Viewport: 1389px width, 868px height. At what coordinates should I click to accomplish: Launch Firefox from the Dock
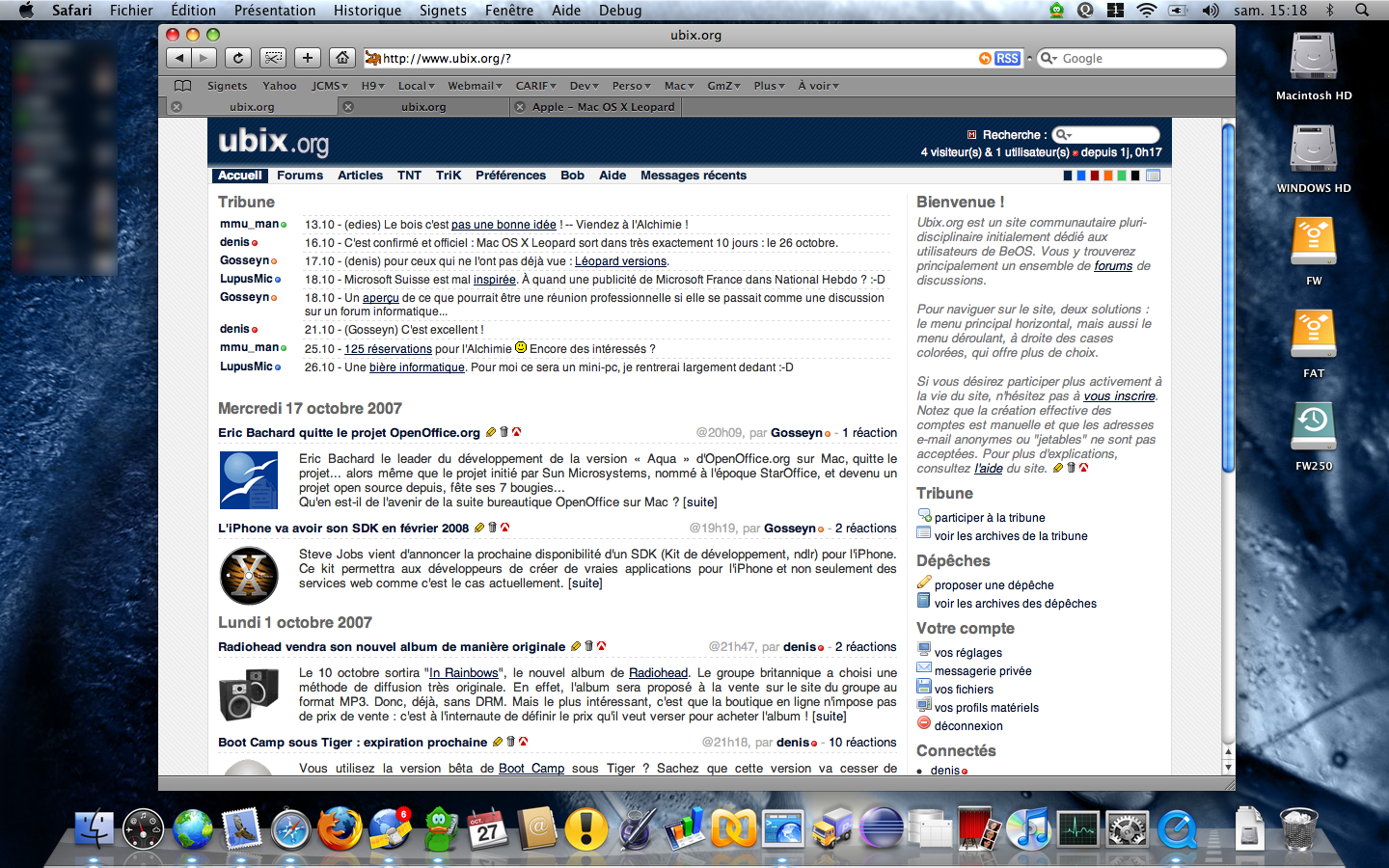340,828
